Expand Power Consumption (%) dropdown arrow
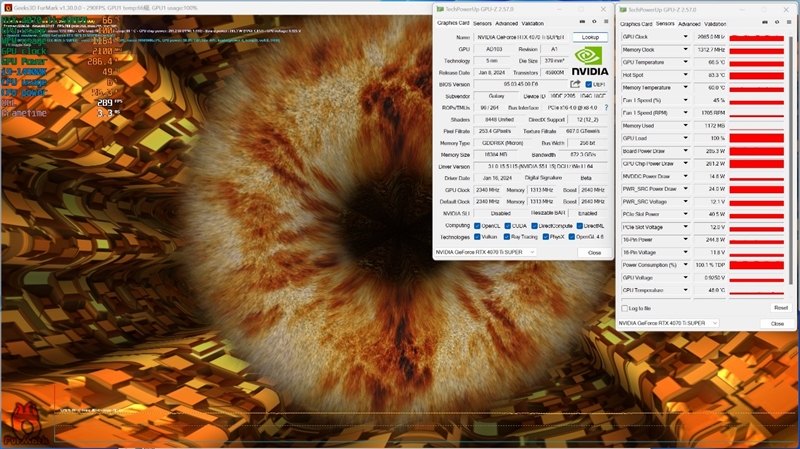 coord(685,265)
